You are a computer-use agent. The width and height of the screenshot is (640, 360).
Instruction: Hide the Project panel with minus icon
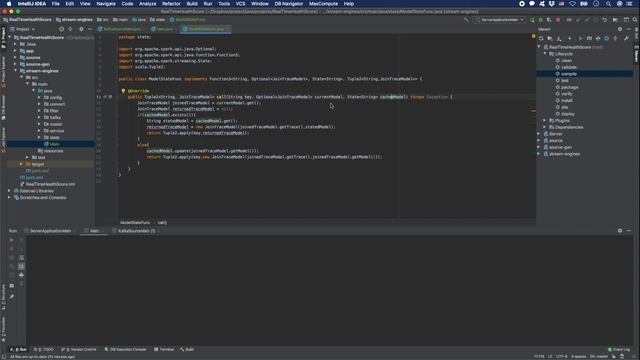click(x=90, y=29)
